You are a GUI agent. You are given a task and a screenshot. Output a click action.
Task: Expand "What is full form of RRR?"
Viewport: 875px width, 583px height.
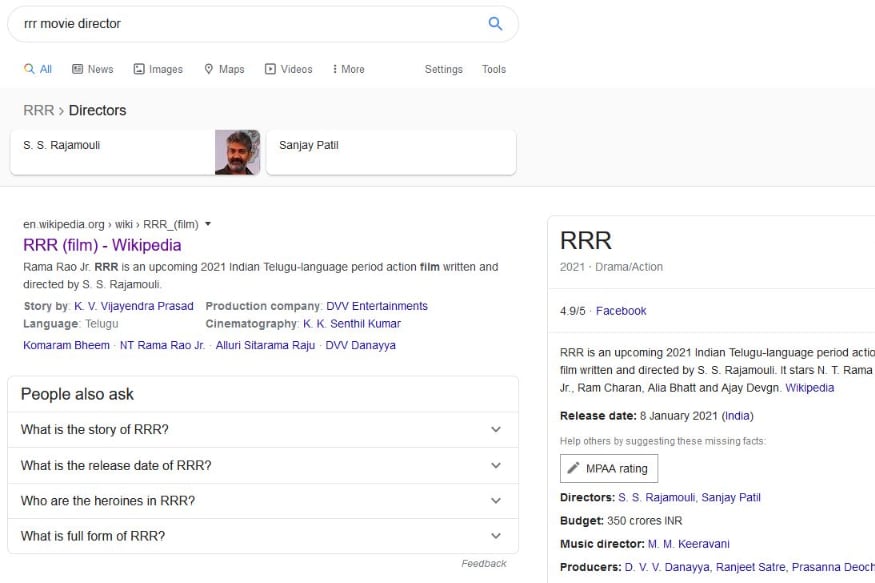pos(263,536)
